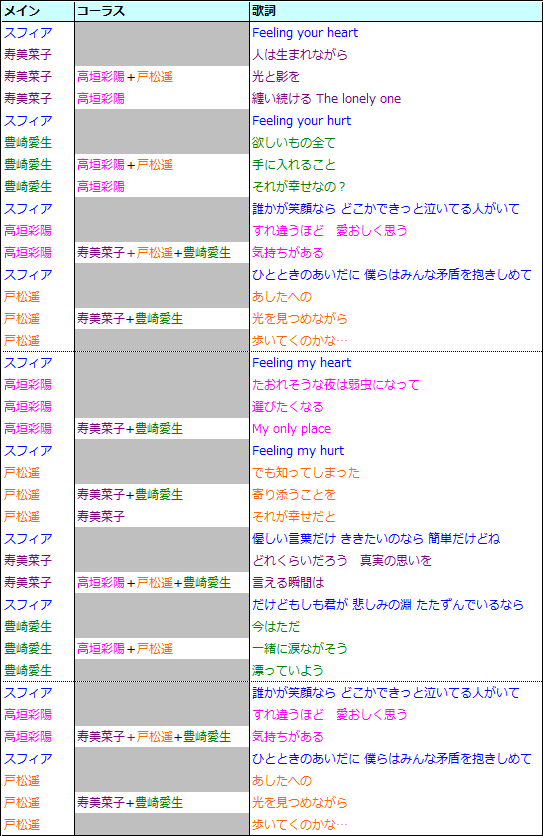This screenshot has width=543, height=836.
Task: Select the lyric '言える瞬間は'
Action: tap(288, 583)
